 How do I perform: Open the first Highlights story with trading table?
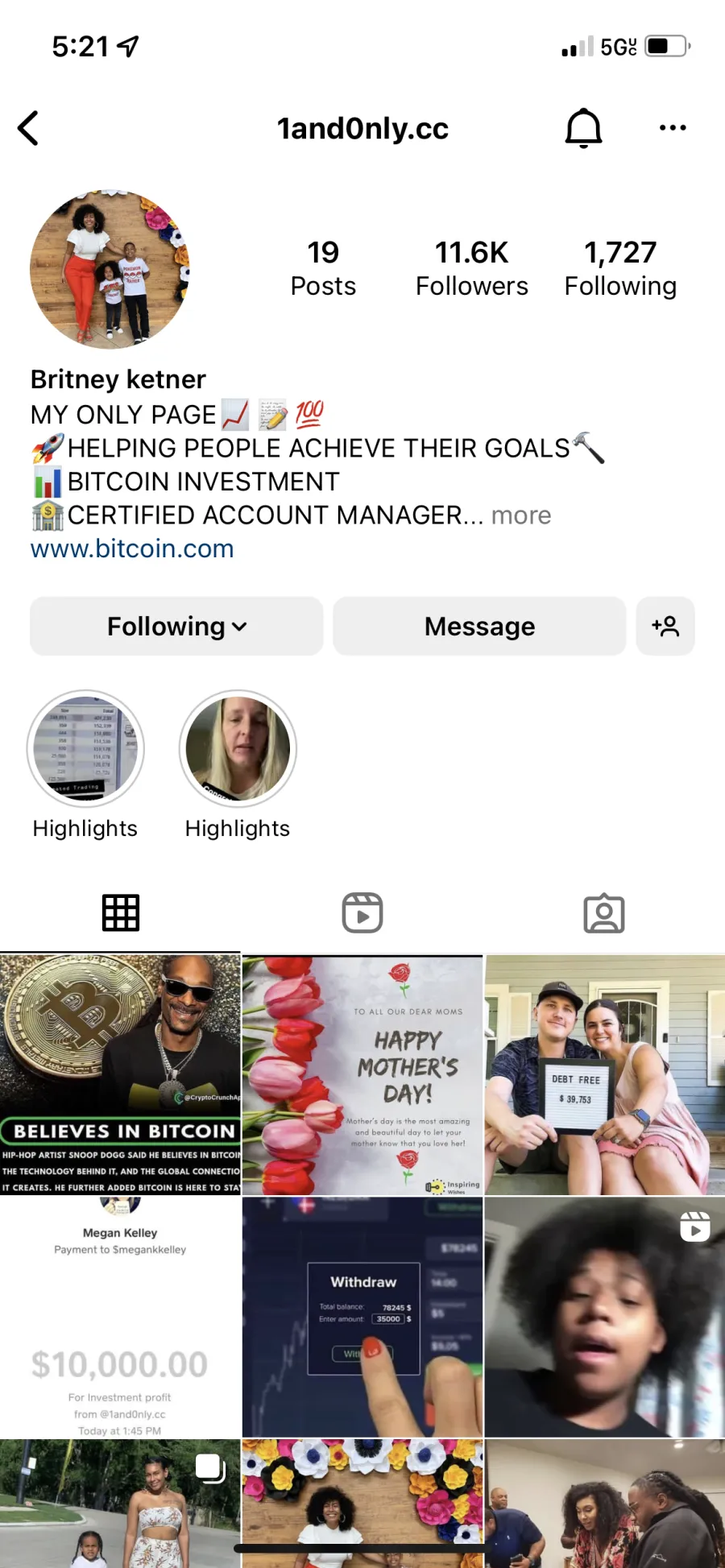[x=85, y=748]
